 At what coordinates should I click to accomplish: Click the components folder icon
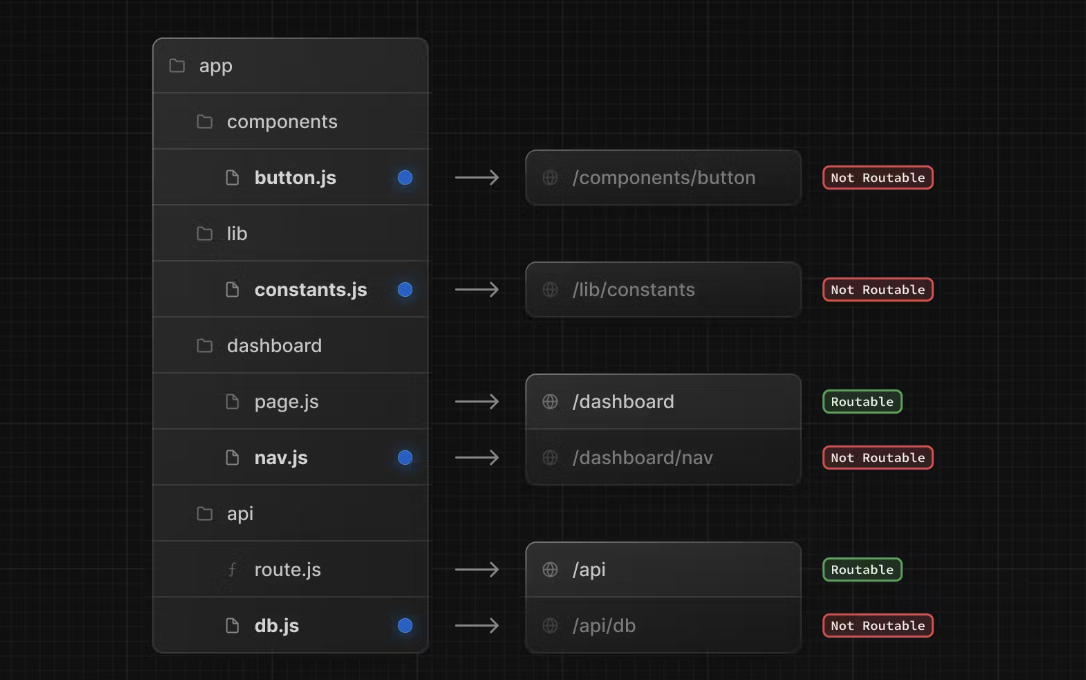tap(204, 122)
